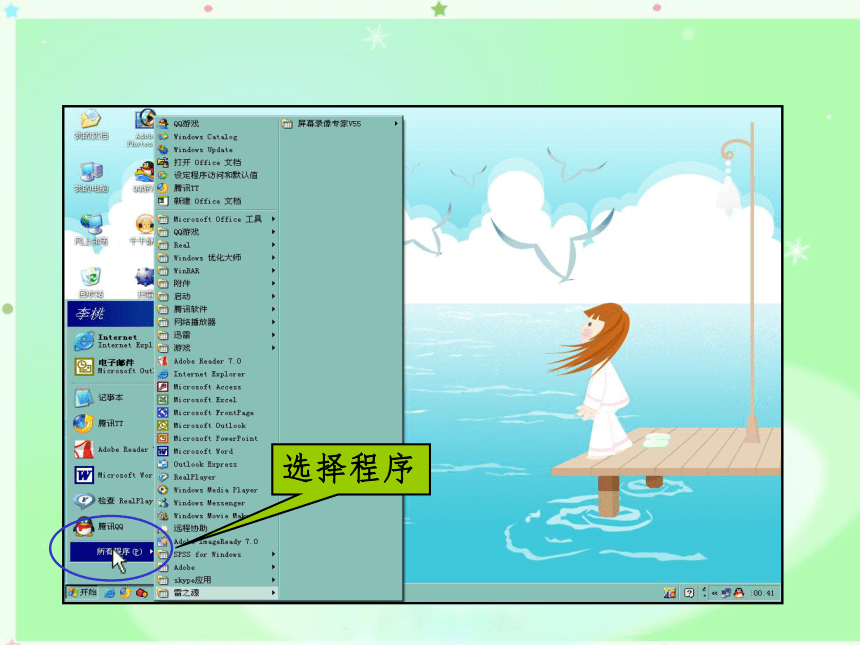860x645 pixels.
Task: Open 我的文档 desktop icon
Action: click(x=91, y=125)
